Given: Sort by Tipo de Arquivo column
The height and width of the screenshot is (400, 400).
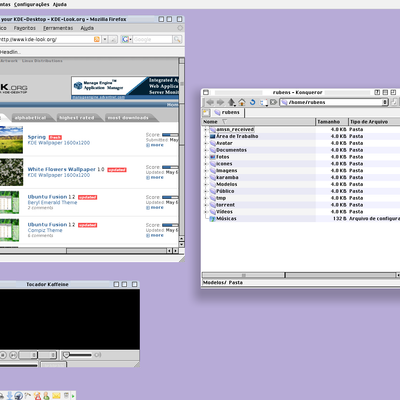Looking at the screenshot, I should click(x=374, y=122).
